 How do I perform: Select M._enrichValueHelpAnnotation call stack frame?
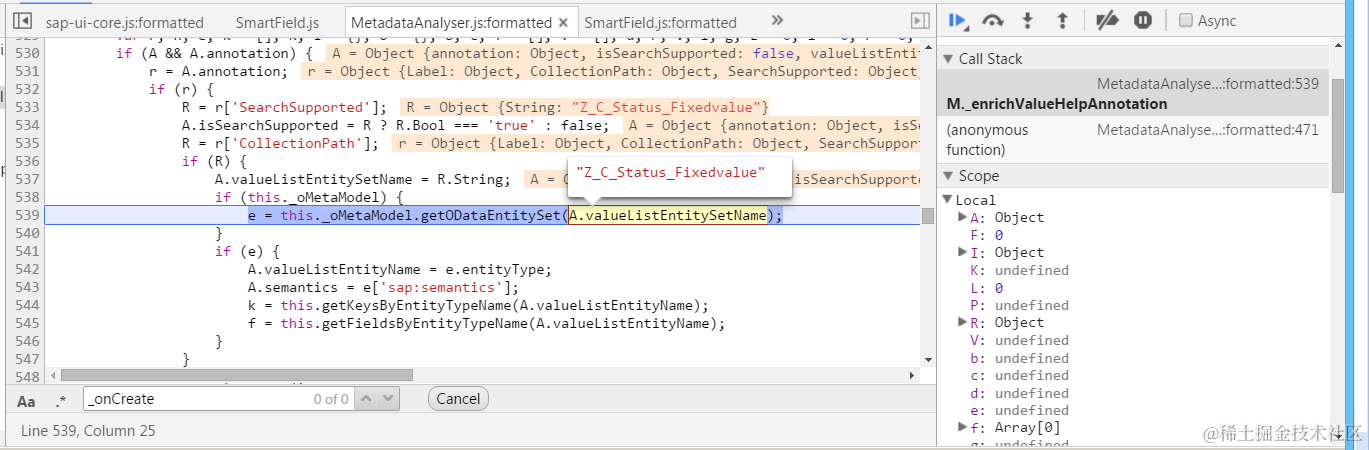[x=1133, y=94]
